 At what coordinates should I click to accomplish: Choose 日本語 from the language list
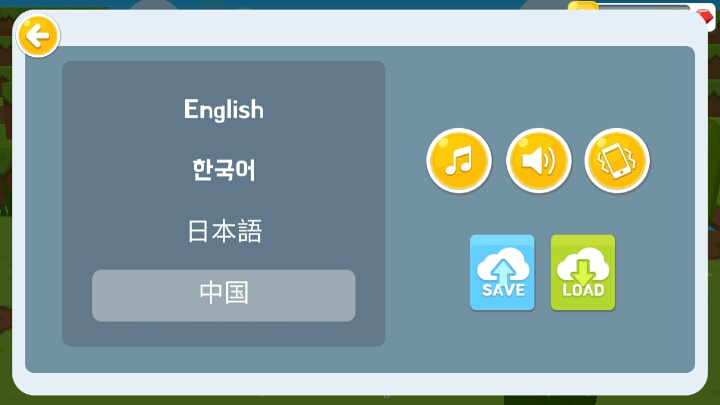[225, 231]
